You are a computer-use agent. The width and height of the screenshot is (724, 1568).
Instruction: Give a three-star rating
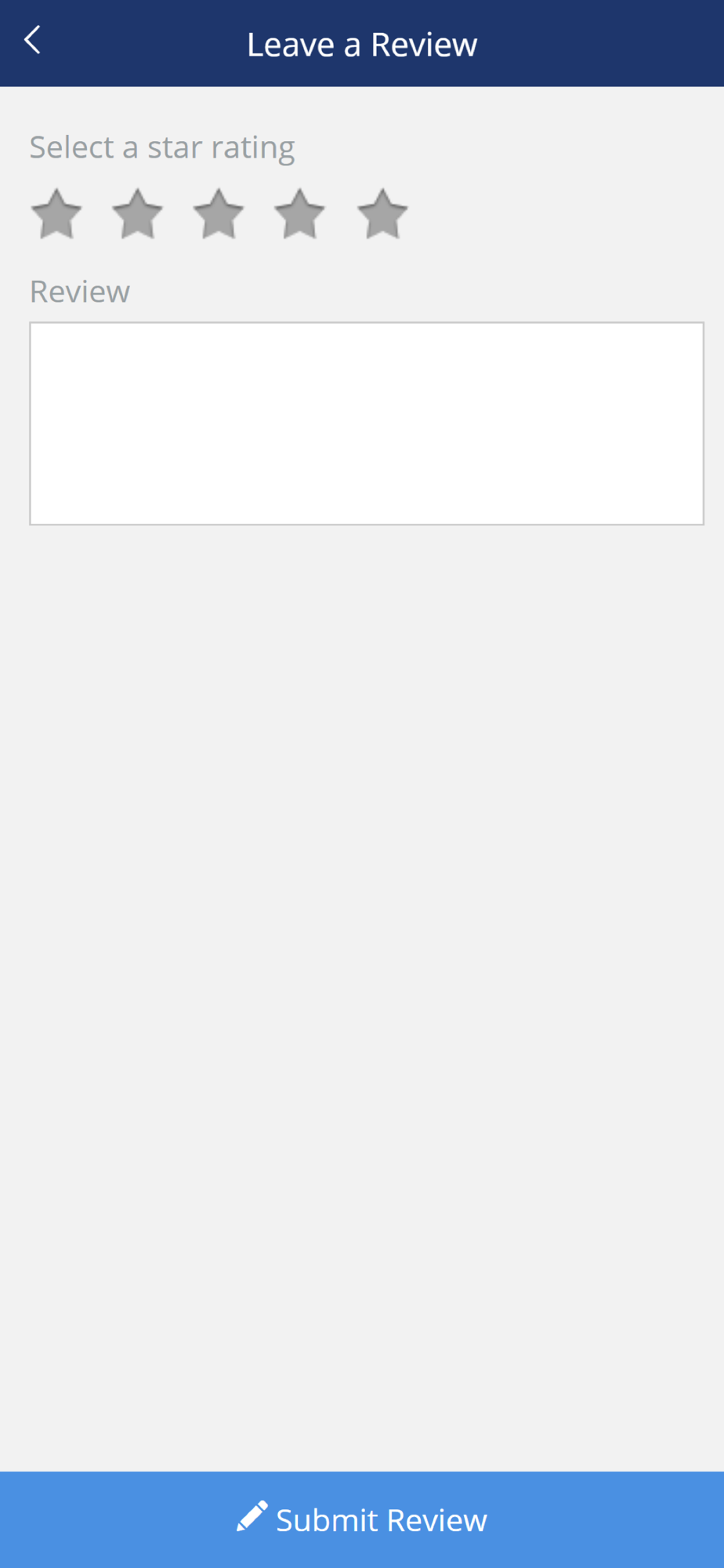click(219, 213)
